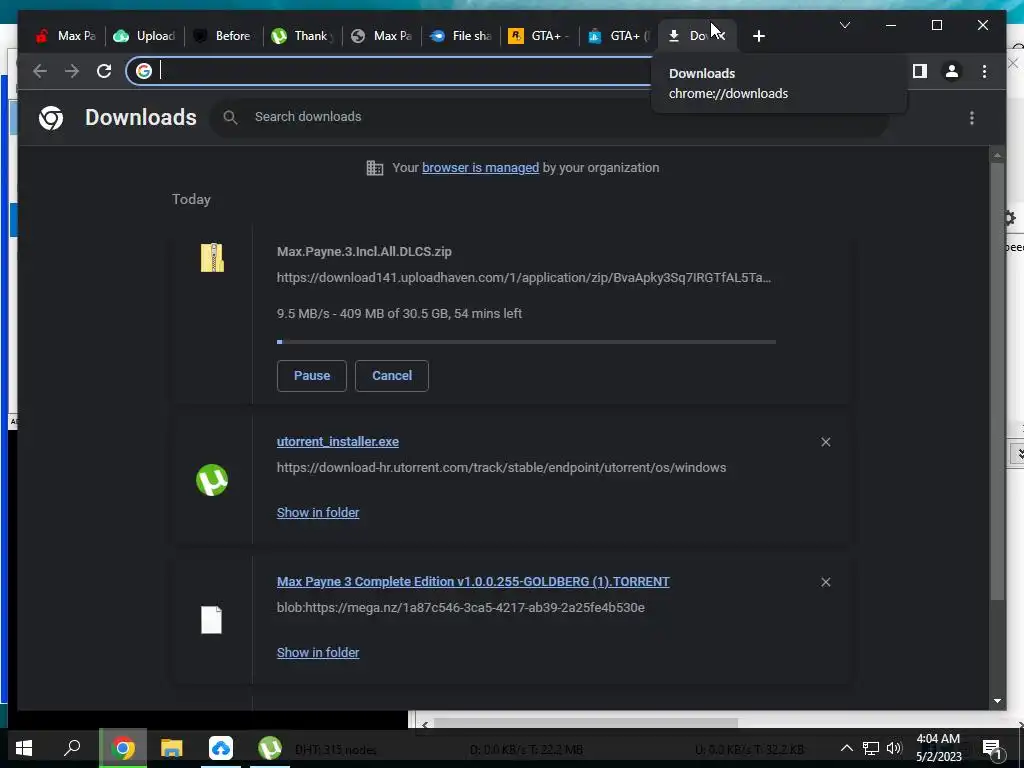The width and height of the screenshot is (1024, 768).
Task: Click the Today date heading
Action: click(191, 199)
